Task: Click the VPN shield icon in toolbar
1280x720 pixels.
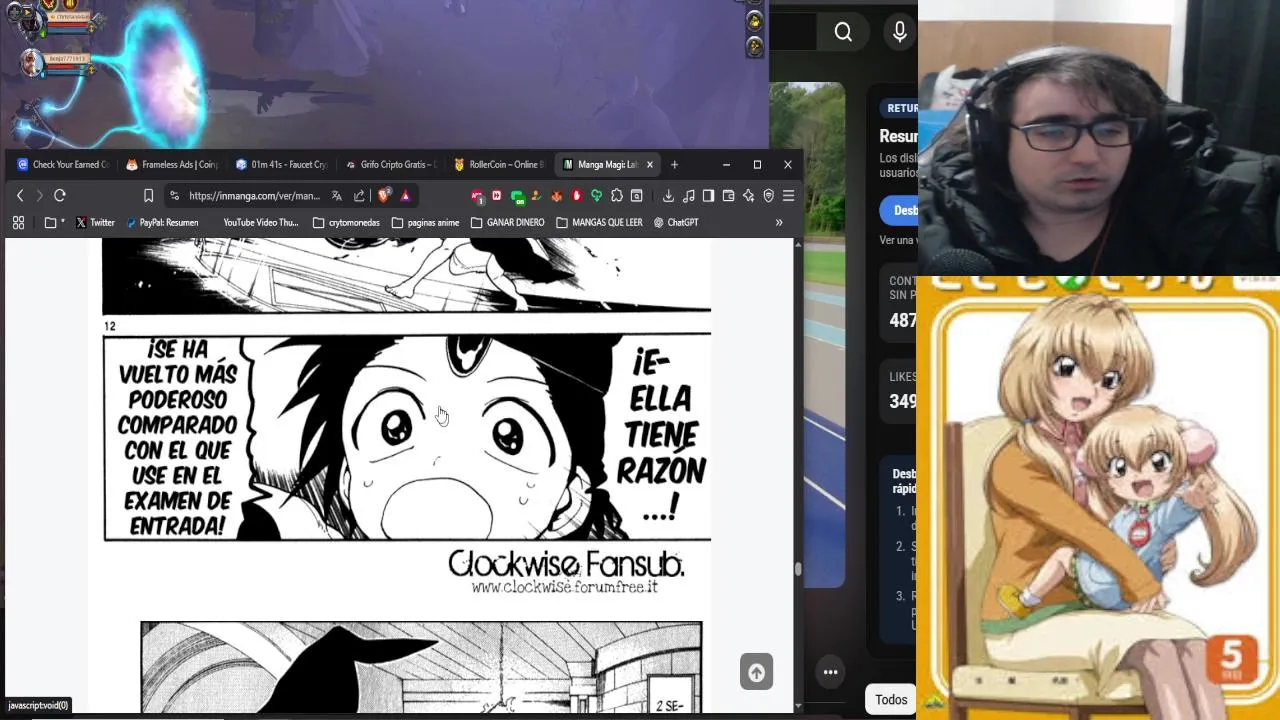Action: (768, 196)
